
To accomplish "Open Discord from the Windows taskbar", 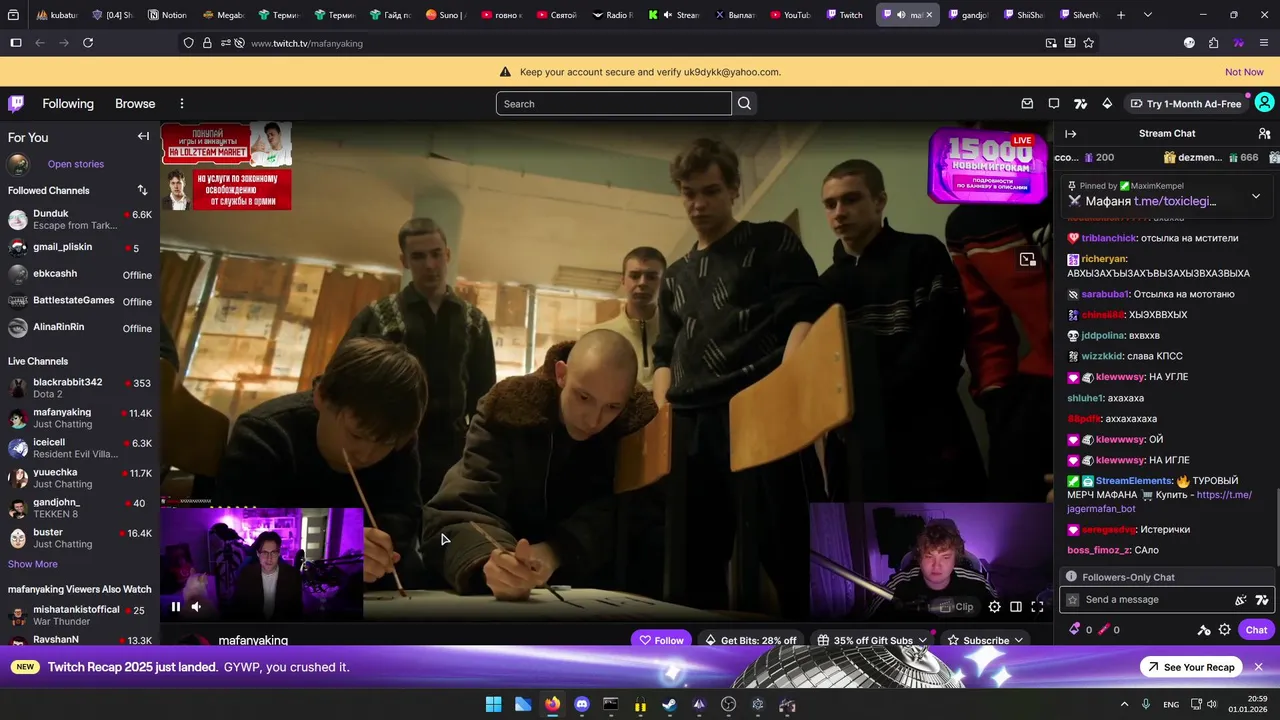I will coord(582,705).
